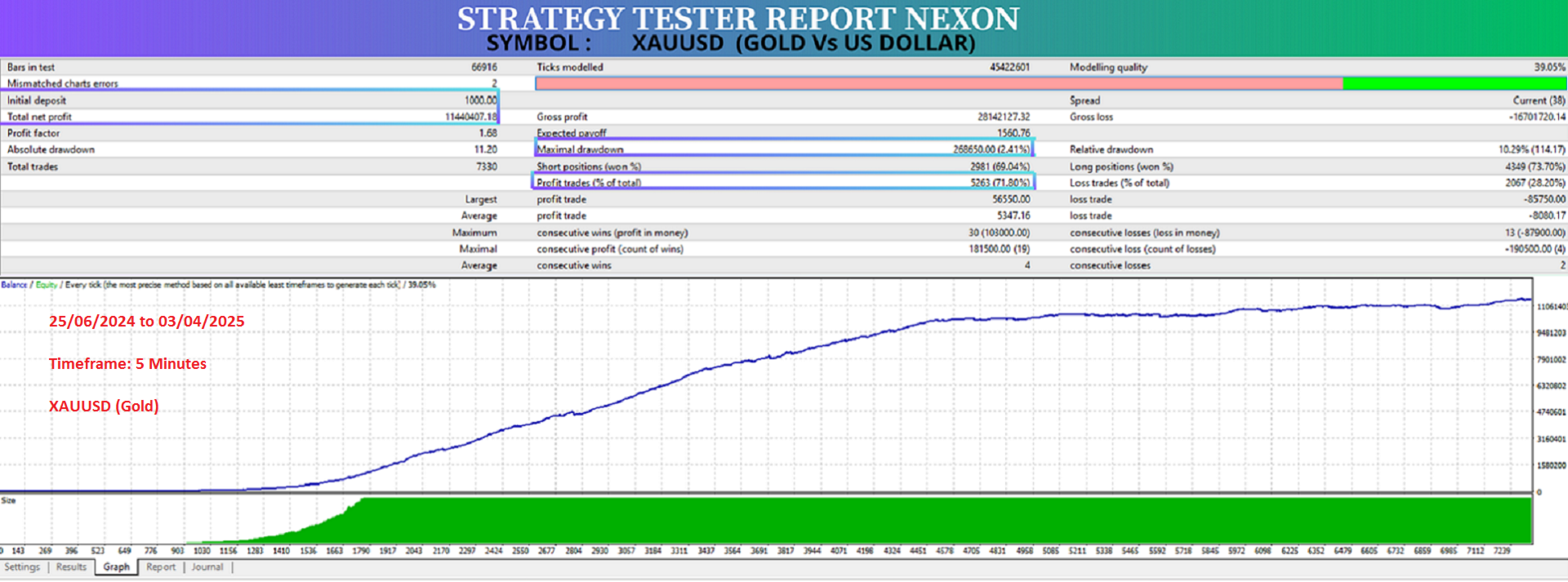Select the Initial deposit value 1000.00

[480, 100]
